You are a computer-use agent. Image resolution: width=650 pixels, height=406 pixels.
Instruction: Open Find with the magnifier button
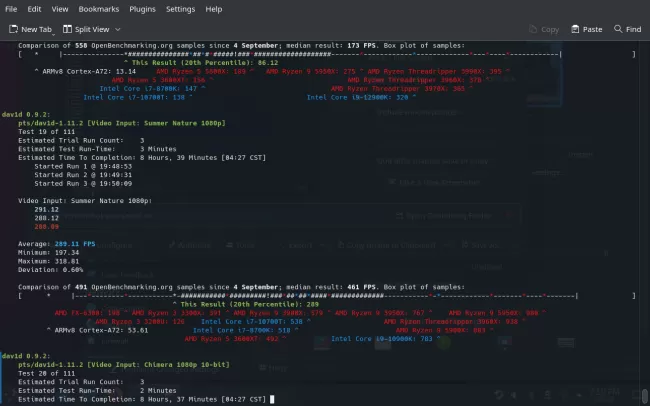click(x=628, y=29)
